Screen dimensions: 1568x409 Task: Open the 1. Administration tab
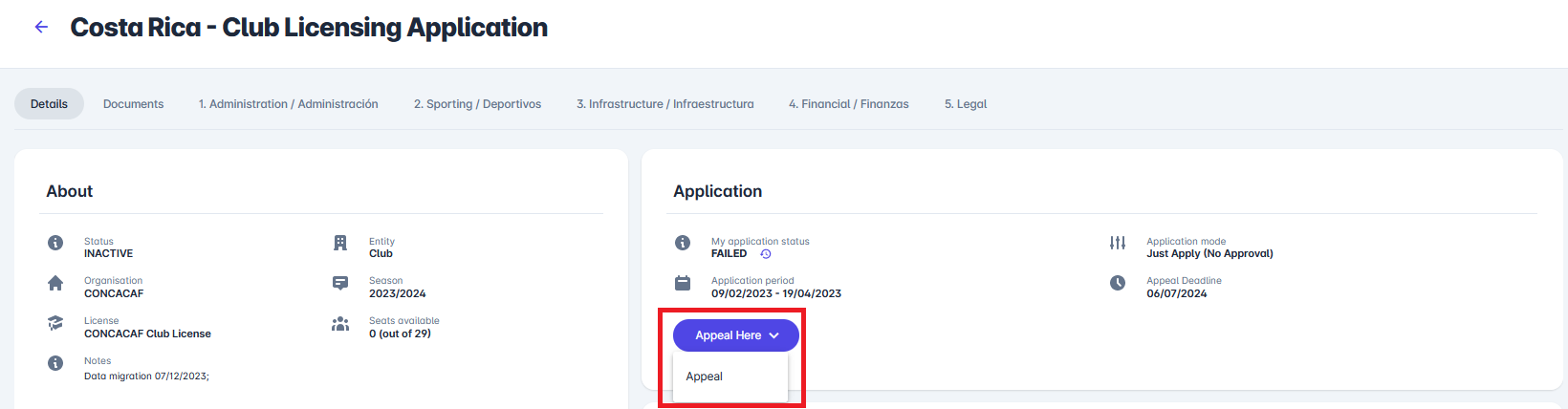coord(288,104)
